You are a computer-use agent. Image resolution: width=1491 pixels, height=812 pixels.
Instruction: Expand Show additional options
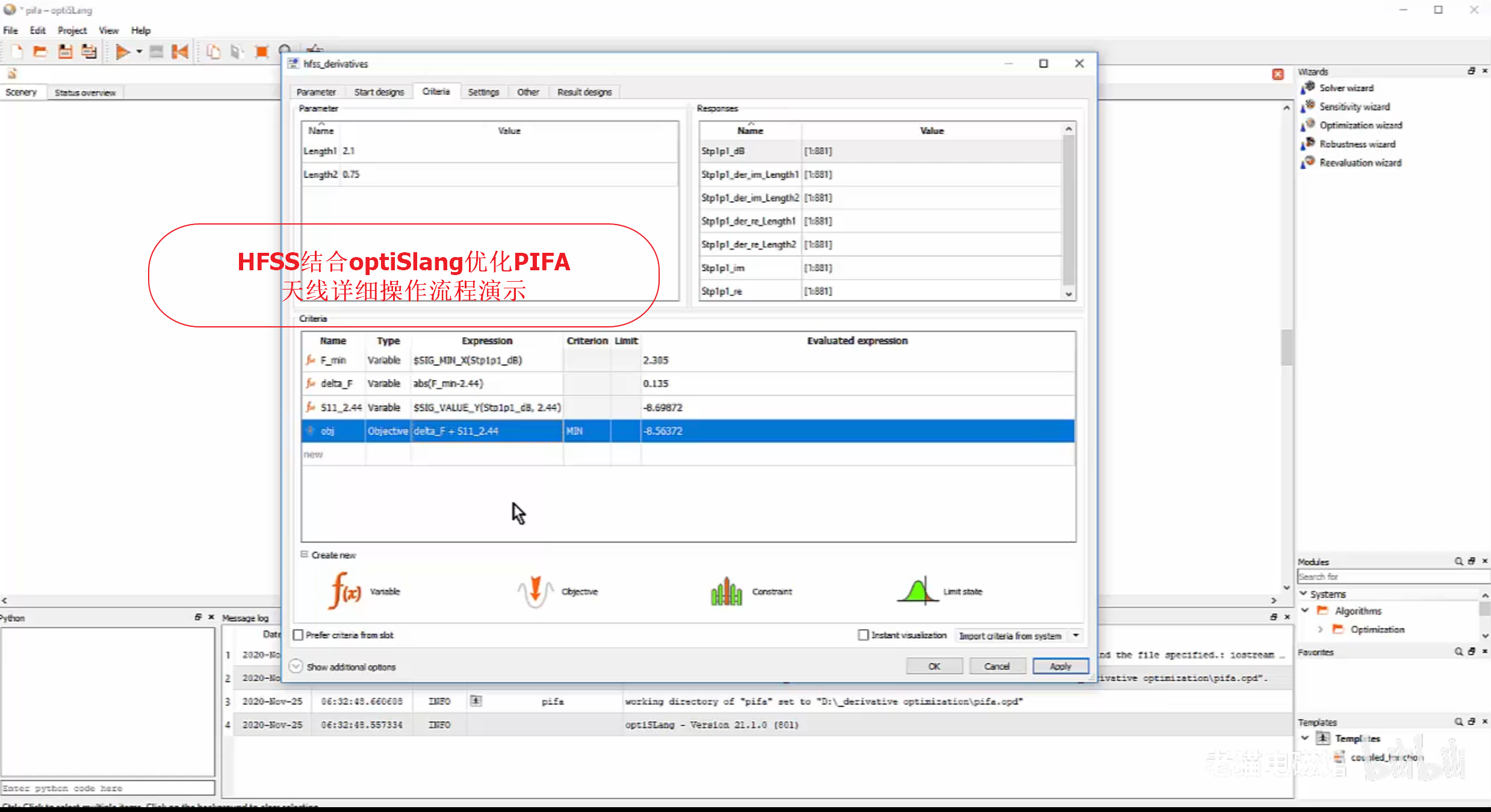click(x=296, y=666)
